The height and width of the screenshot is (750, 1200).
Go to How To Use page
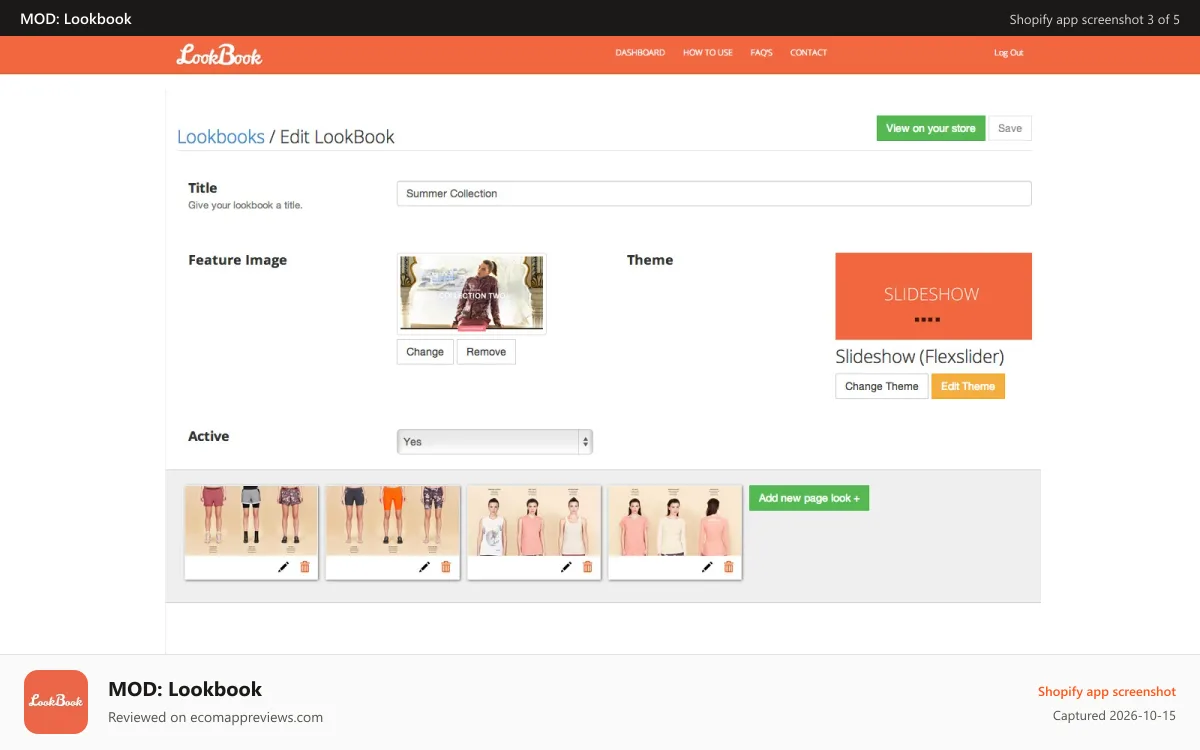coord(708,53)
